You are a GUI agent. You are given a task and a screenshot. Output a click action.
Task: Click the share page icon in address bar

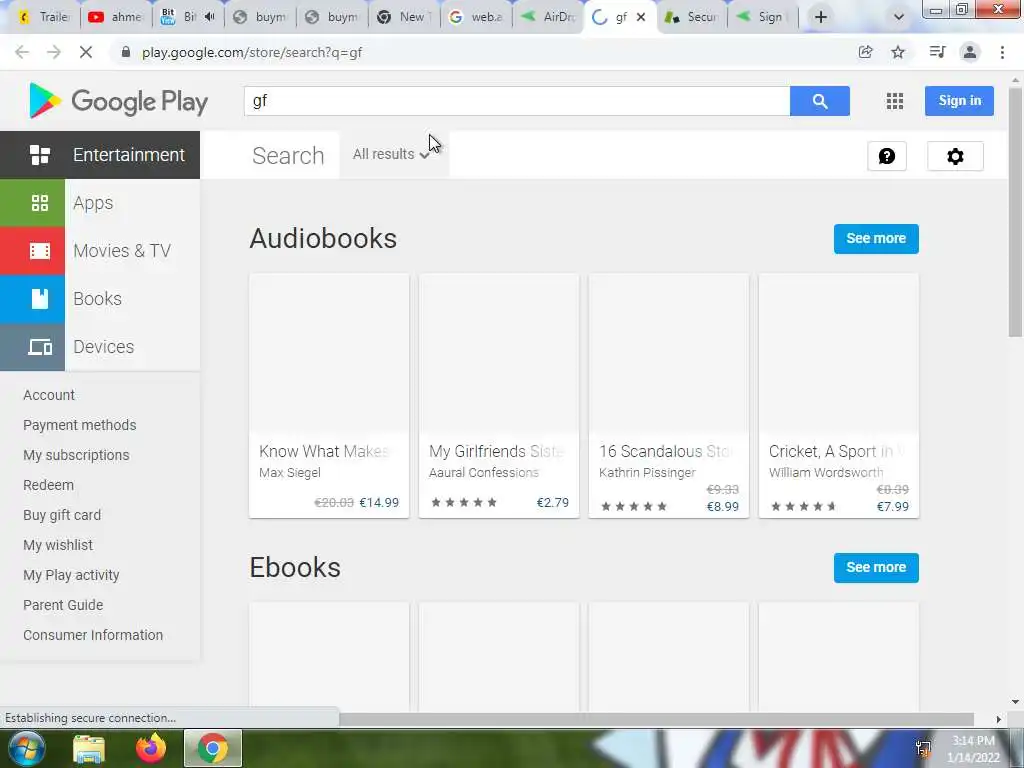865,52
